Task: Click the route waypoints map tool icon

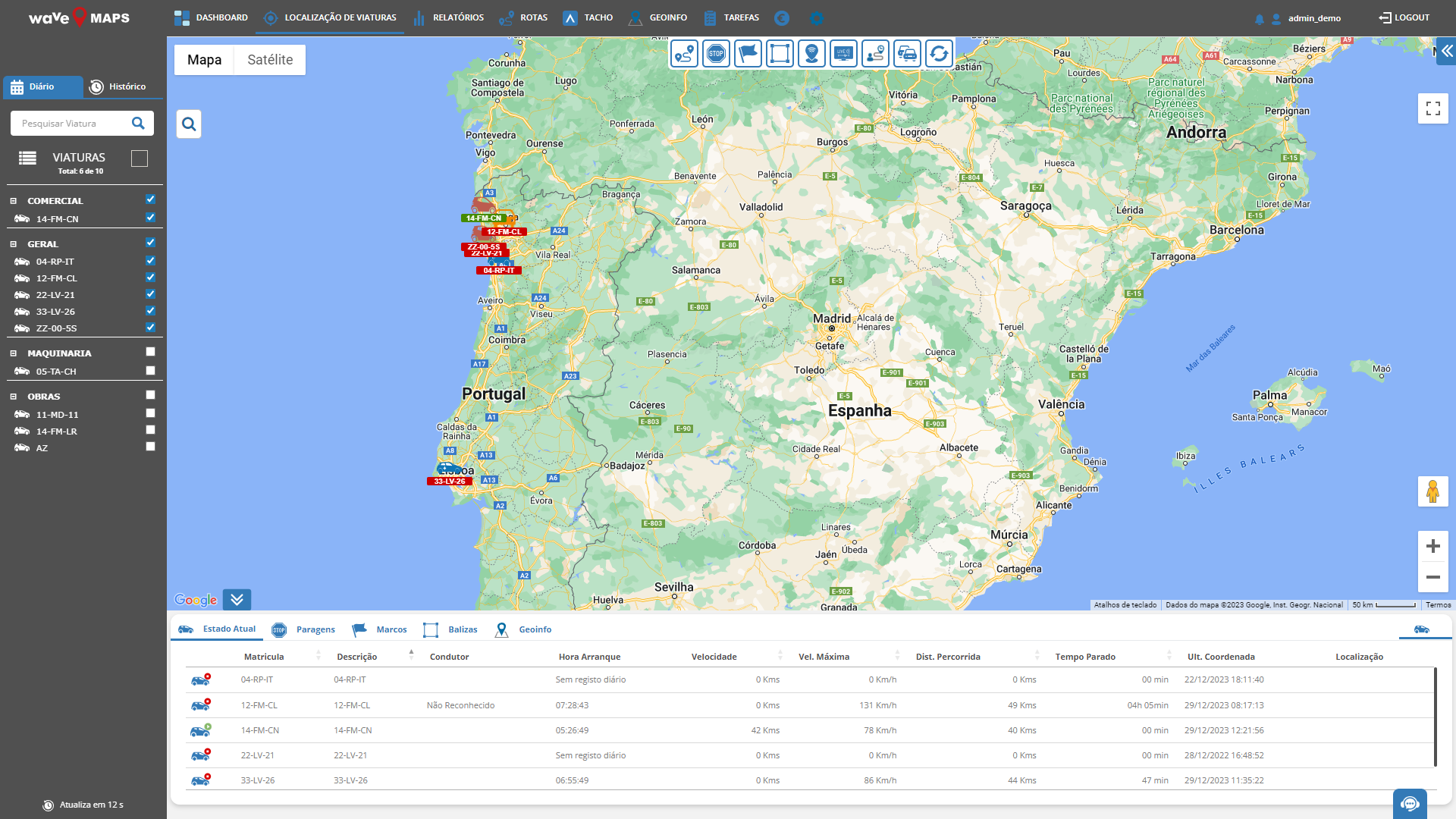Action: coord(684,54)
